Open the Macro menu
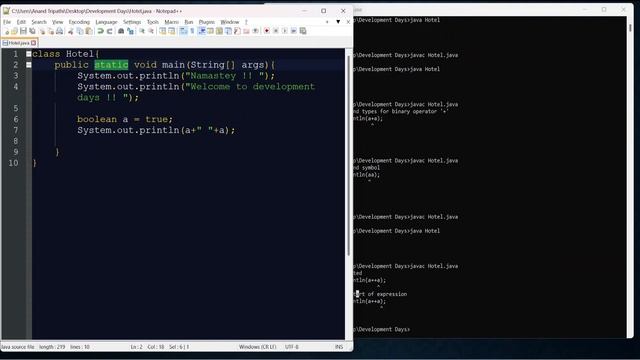Screen dimensions: 640x360 click(171, 22)
